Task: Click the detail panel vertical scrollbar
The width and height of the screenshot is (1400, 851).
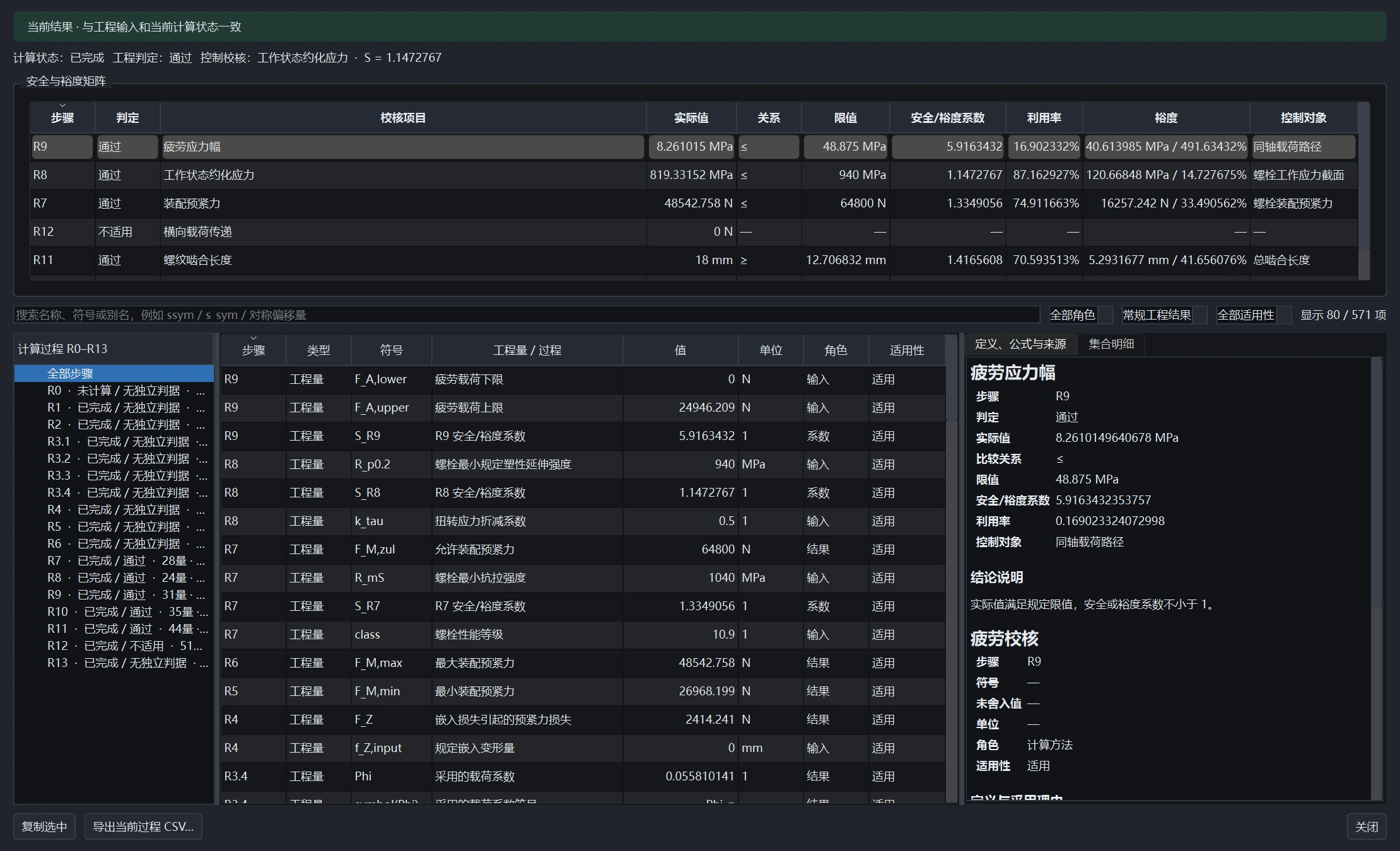Action: [x=1377, y=579]
